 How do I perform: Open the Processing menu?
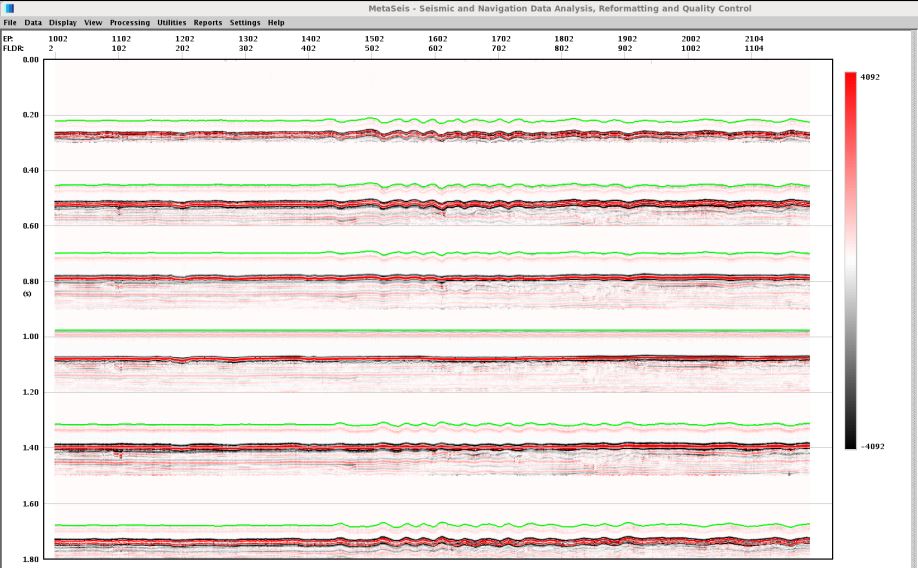tap(130, 22)
